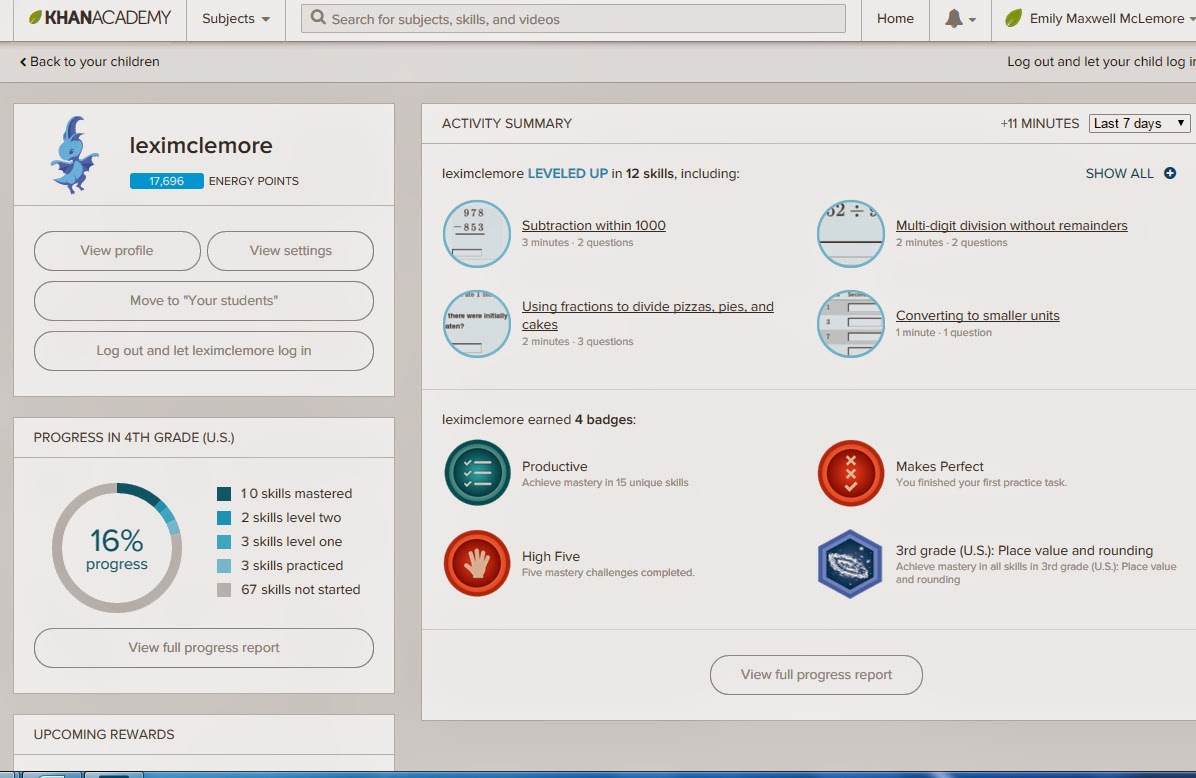
Task: Click the LEVELED UP text
Action: [x=567, y=173]
